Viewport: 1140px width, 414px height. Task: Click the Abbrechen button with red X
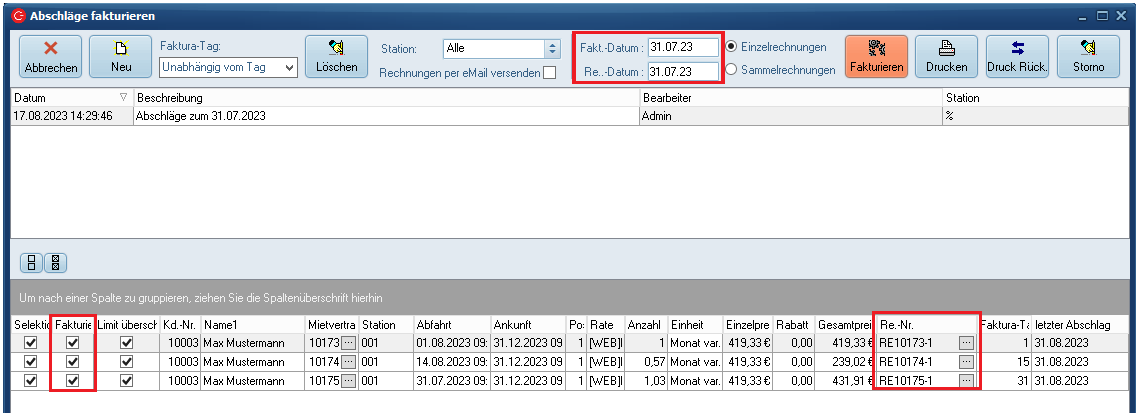click(x=50, y=57)
